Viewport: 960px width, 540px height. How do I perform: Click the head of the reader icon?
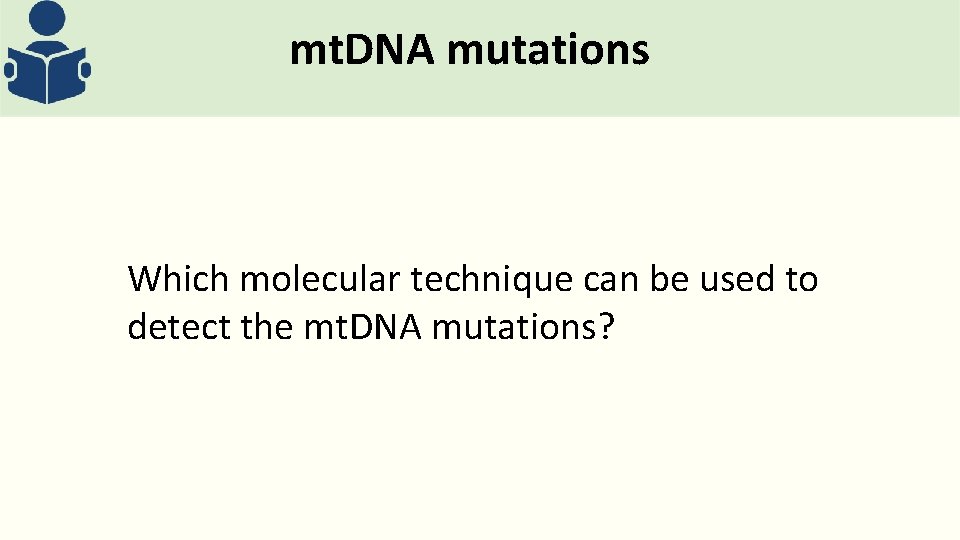(x=47, y=20)
